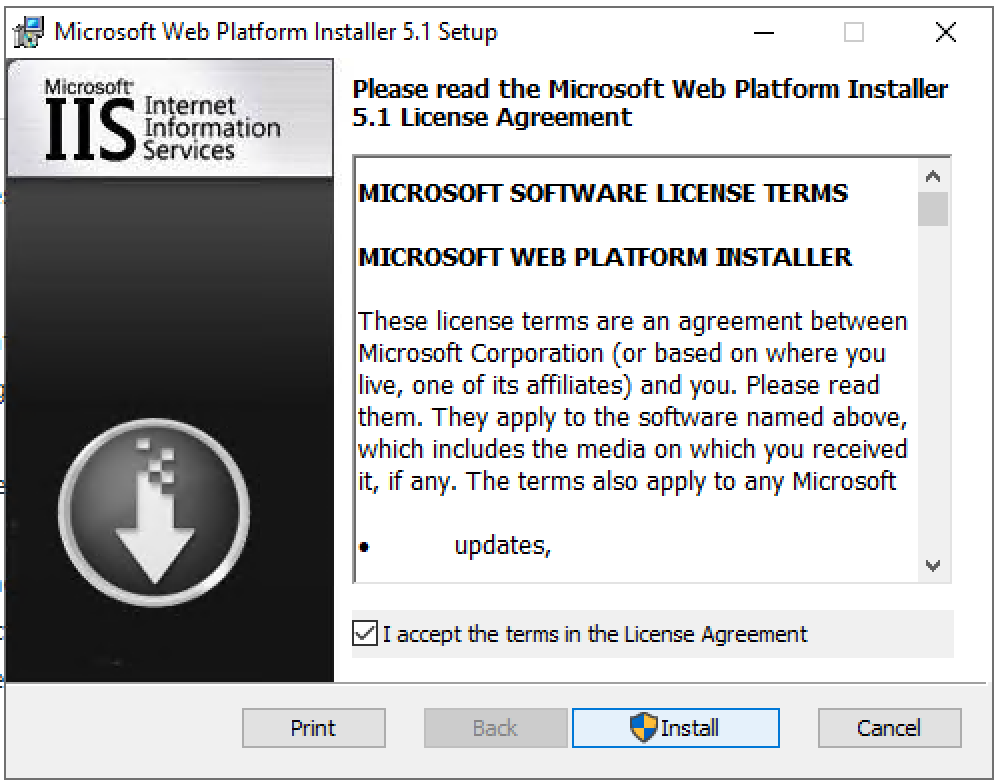The height and width of the screenshot is (780, 998).
Task: Click the greyed-out Back button
Action: [x=496, y=728]
